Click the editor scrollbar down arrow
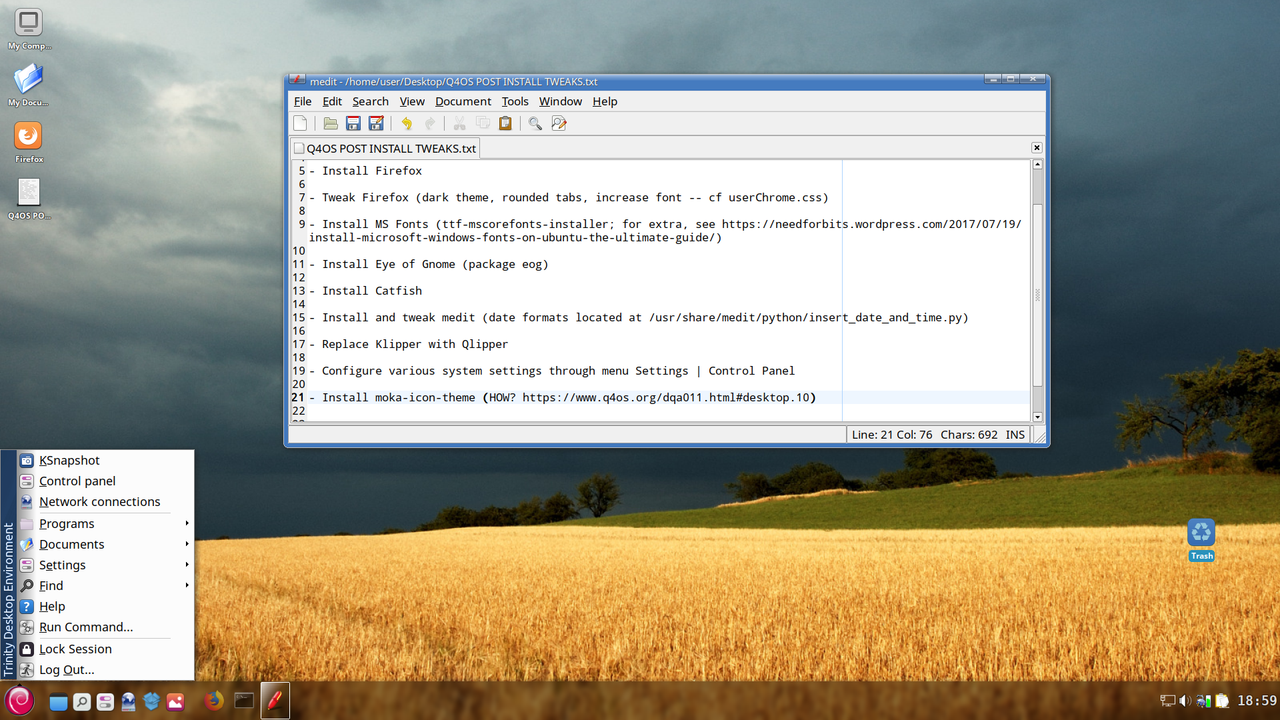 pyautogui.click(x=1038, y=416)
